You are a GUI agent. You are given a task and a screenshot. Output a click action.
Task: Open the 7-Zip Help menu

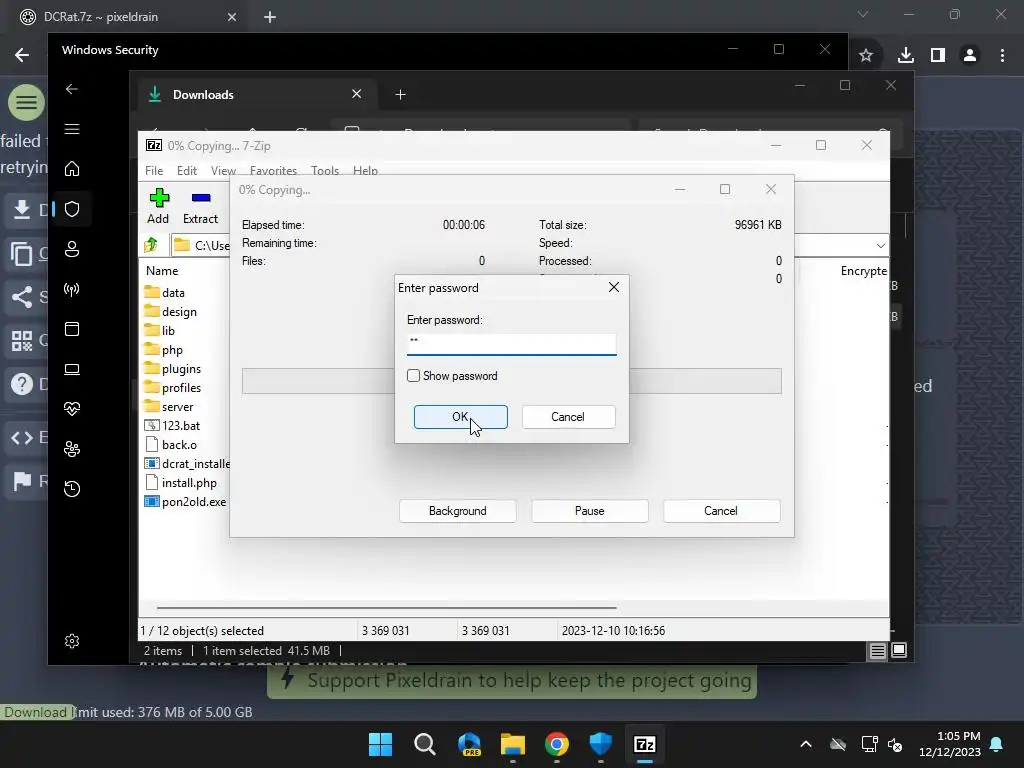[x=365, y=170]
